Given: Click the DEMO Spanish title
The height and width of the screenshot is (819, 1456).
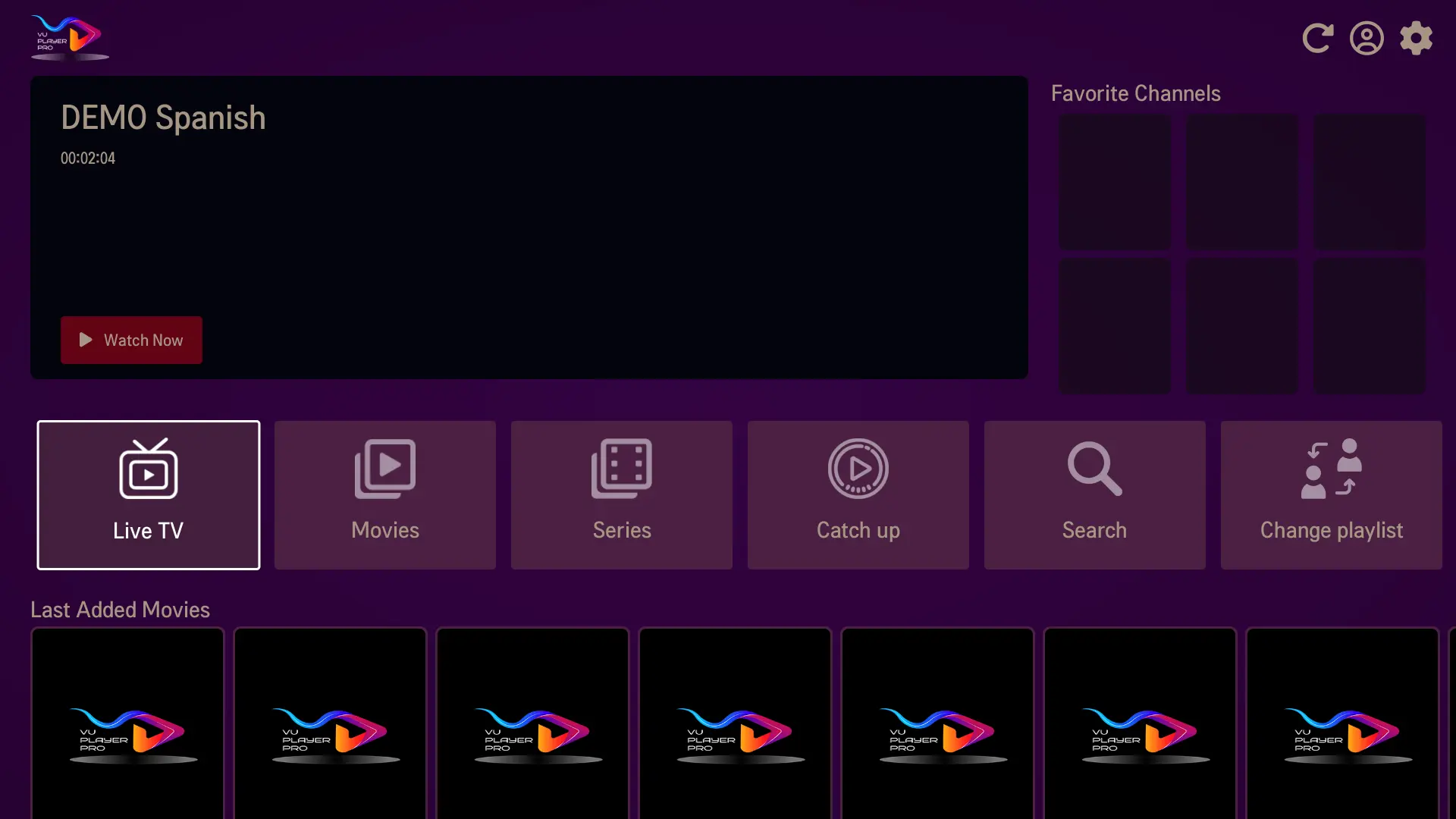Looking at the screenshot, I should coord(163,118).
